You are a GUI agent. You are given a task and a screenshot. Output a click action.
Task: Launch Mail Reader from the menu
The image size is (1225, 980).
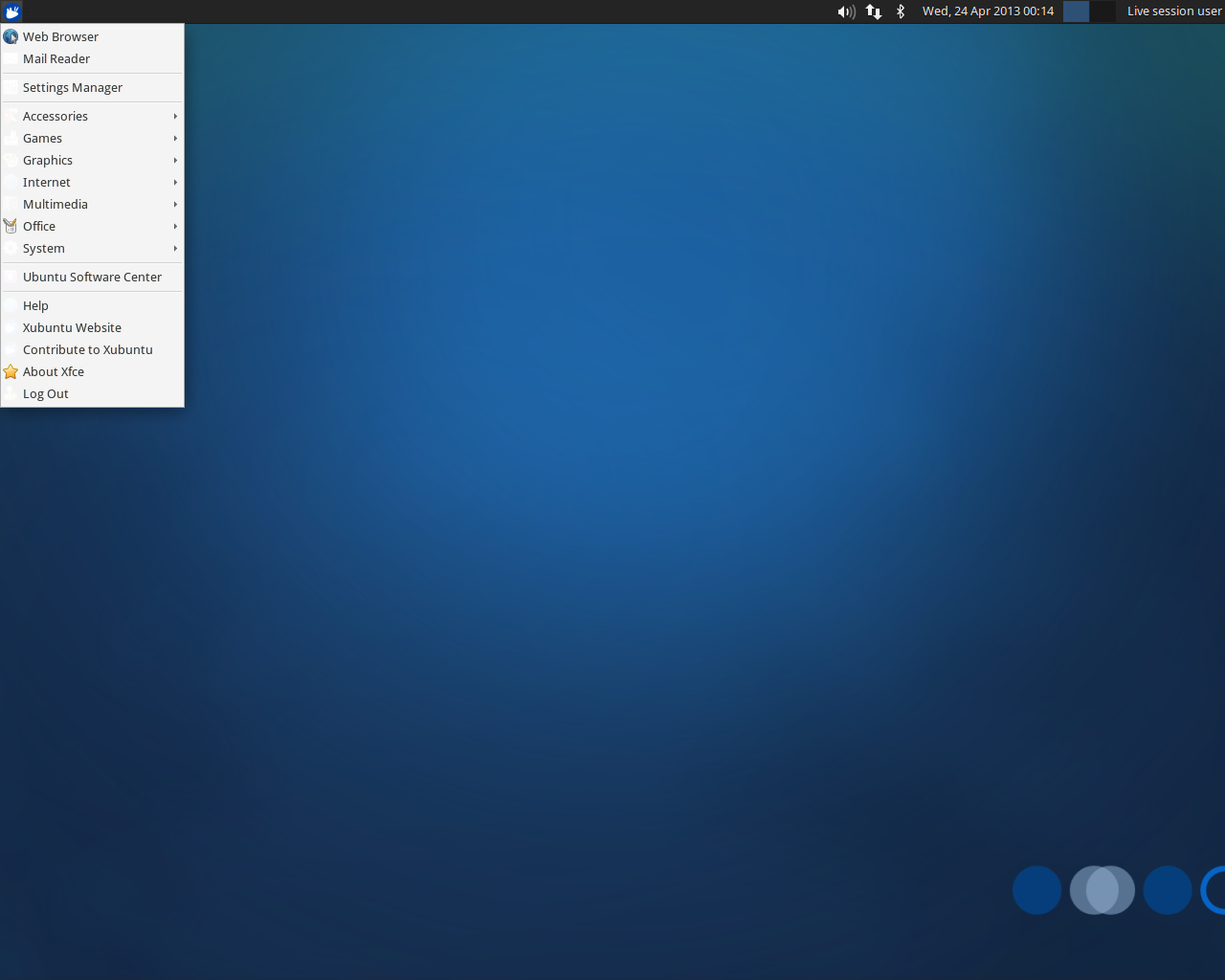92,58
